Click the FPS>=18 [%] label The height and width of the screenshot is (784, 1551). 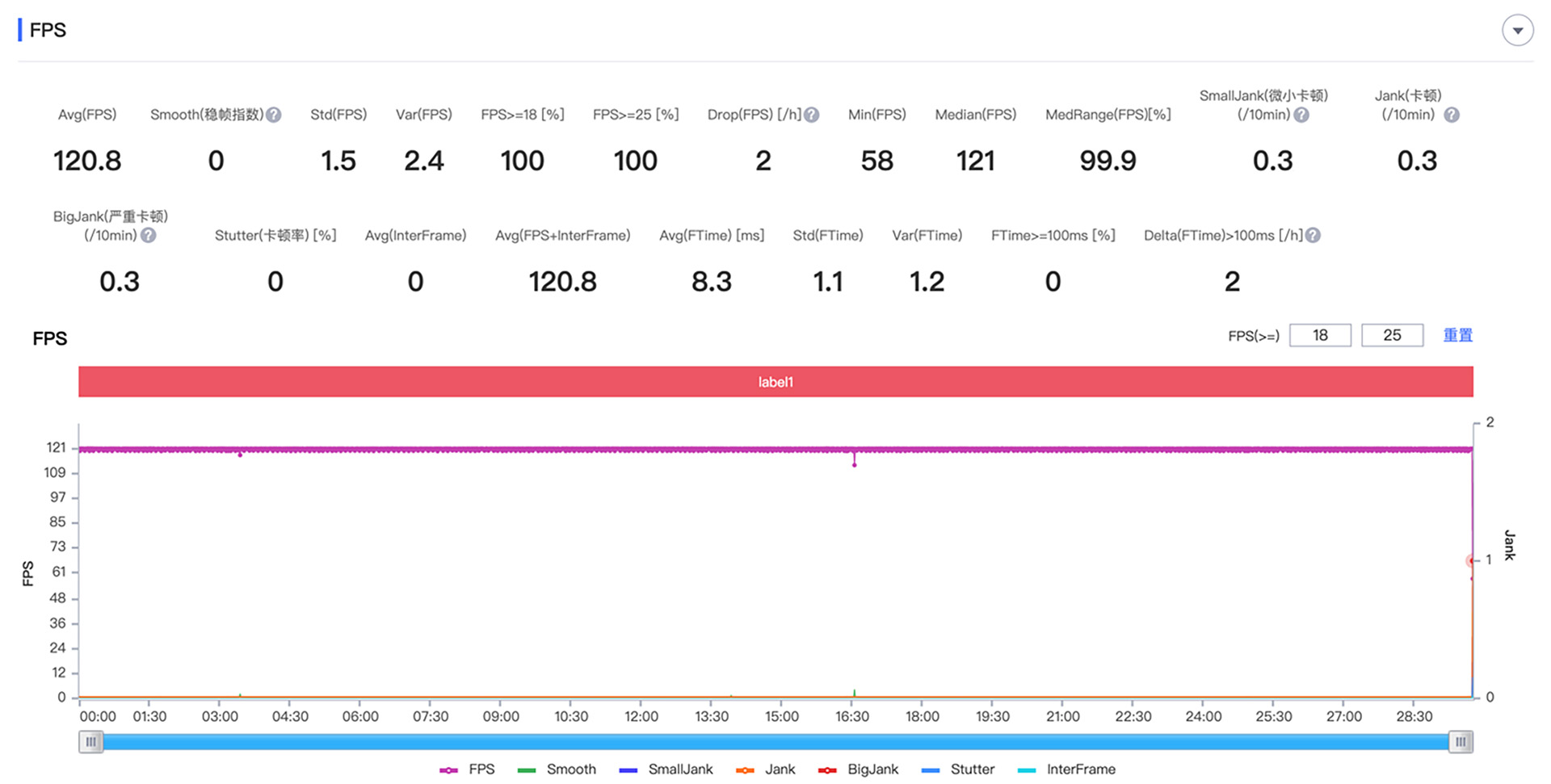click(x=523, y=115)
